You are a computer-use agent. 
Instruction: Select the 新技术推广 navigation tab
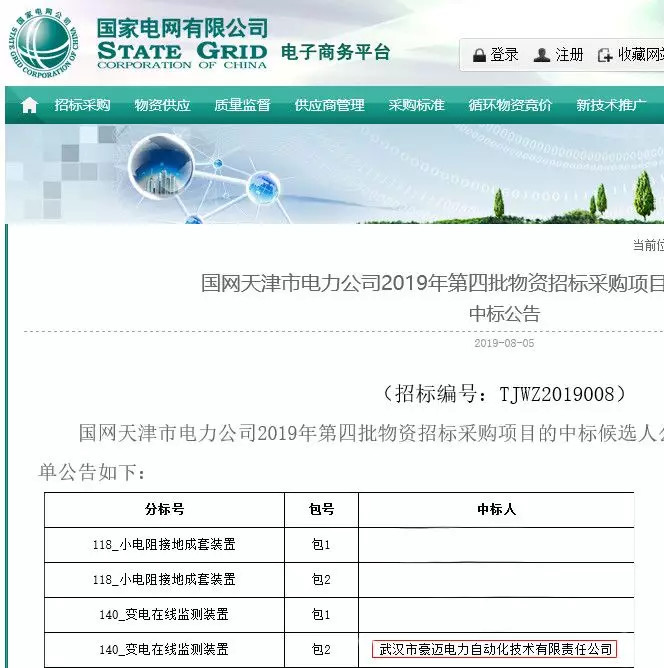tap(611, 105)
